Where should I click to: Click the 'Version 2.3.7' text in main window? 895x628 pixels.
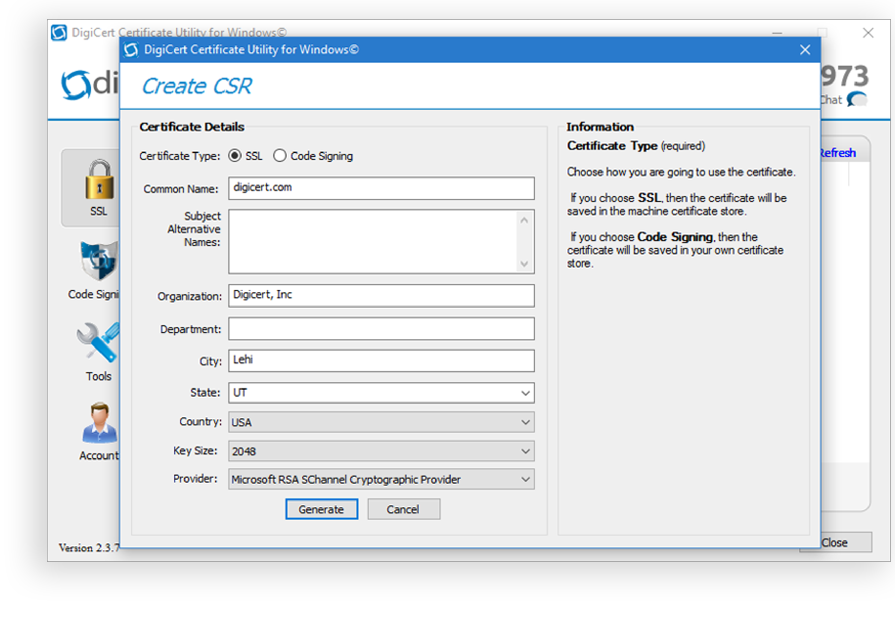pyautogui.click(x=89, y=548)
